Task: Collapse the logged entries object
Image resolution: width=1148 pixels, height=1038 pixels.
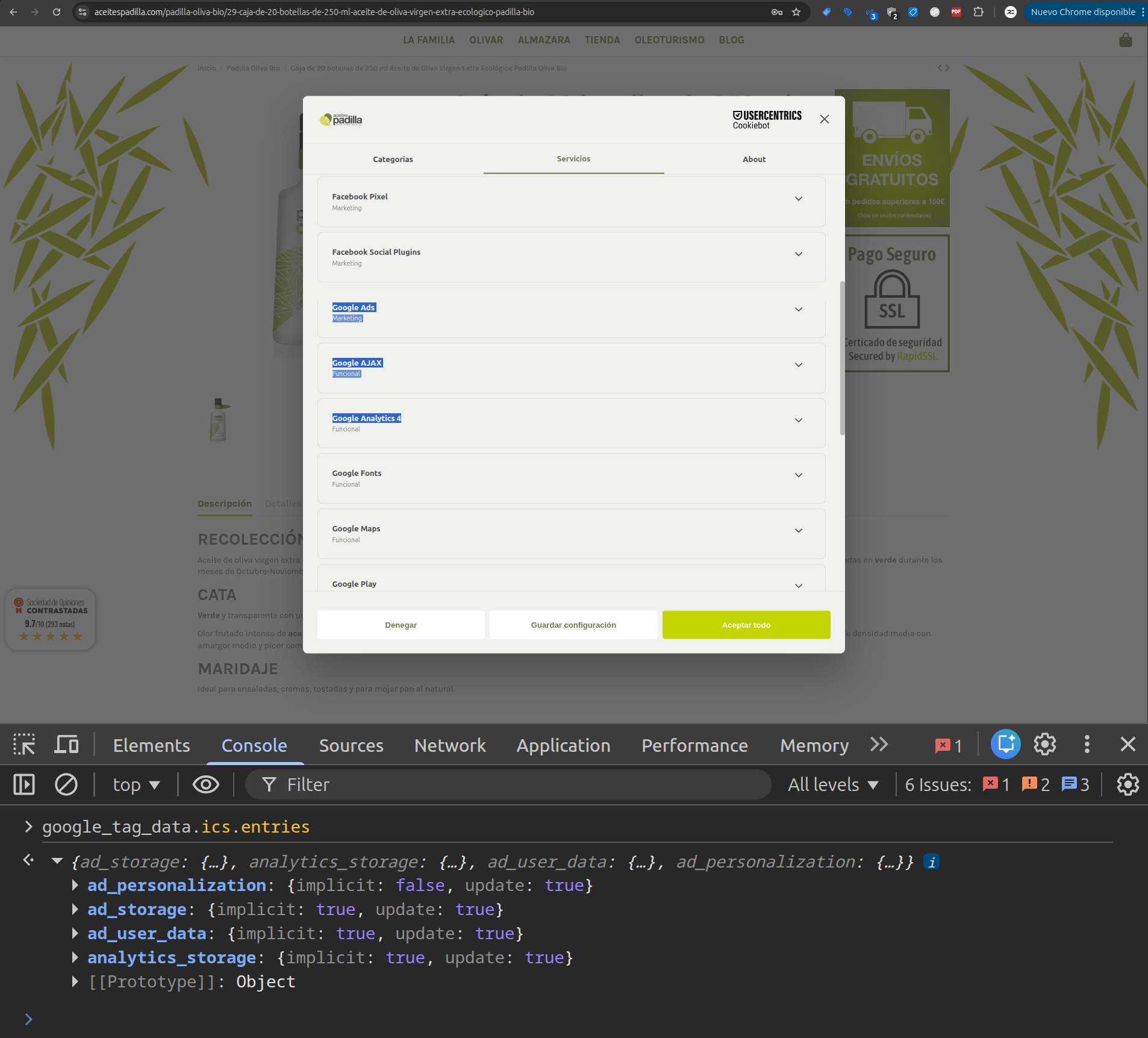Action: pos(57,861)
